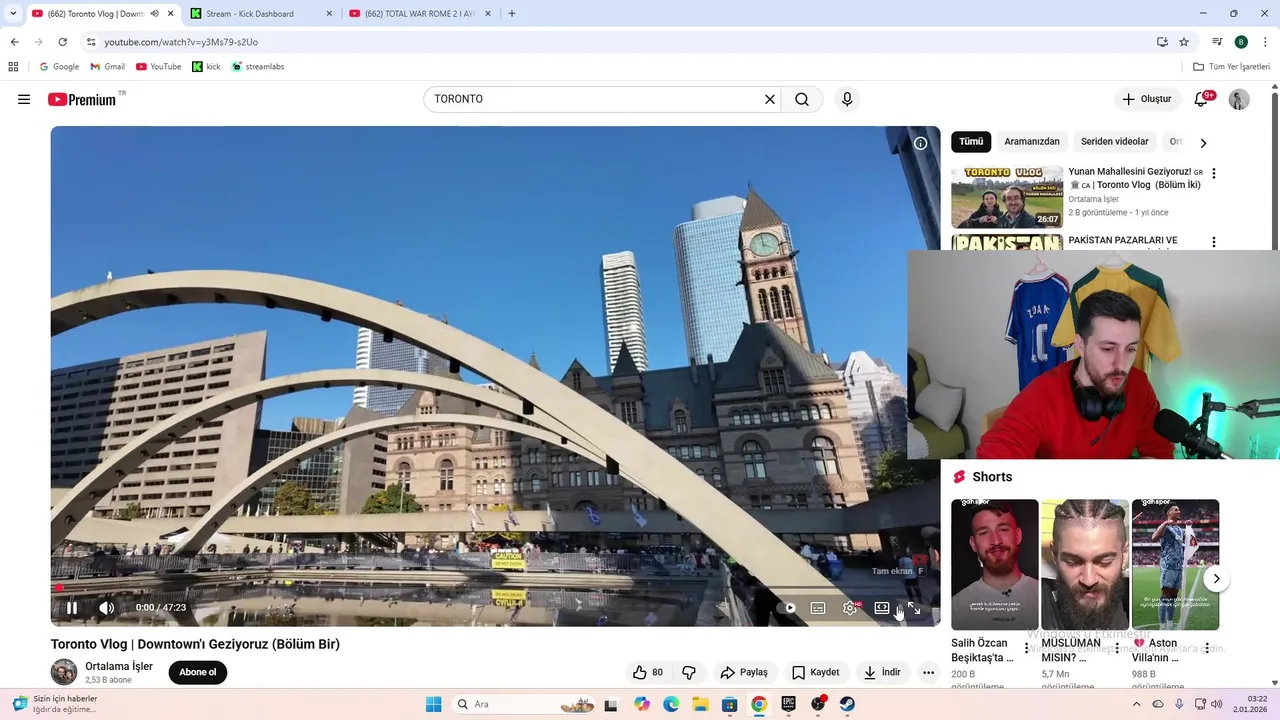The image size is (1280, 720).
Task: Open the player settings gear
Action: [850, 608]
